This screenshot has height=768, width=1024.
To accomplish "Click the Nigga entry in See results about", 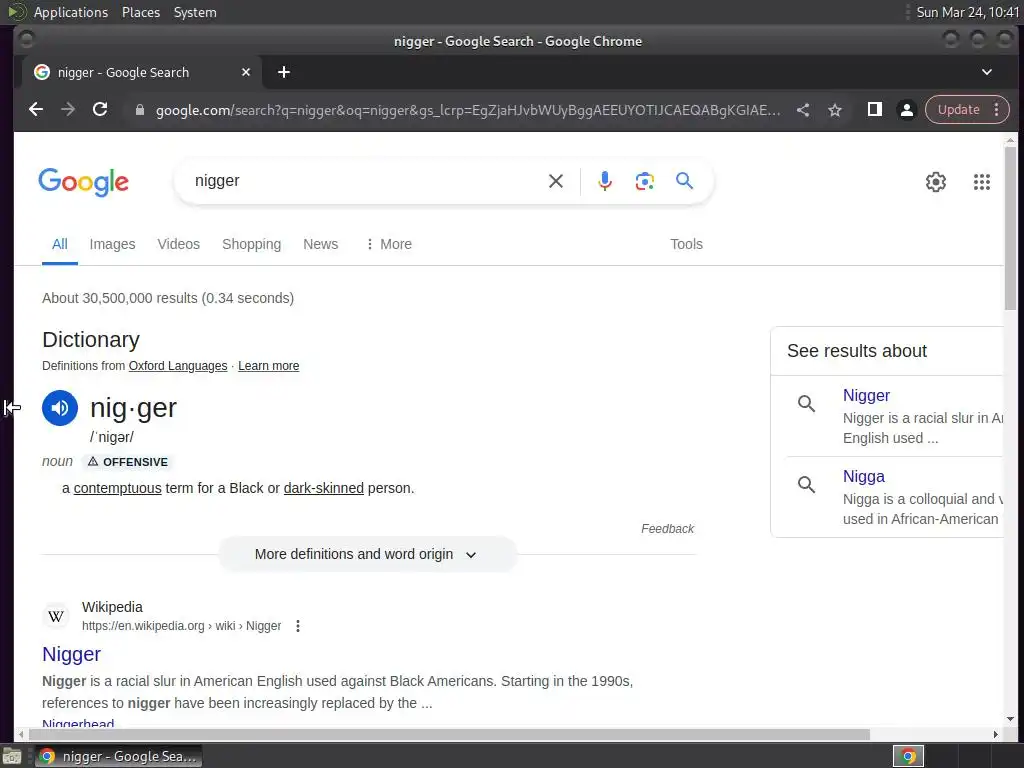I will pyautogui.click(x=863, y=477).
